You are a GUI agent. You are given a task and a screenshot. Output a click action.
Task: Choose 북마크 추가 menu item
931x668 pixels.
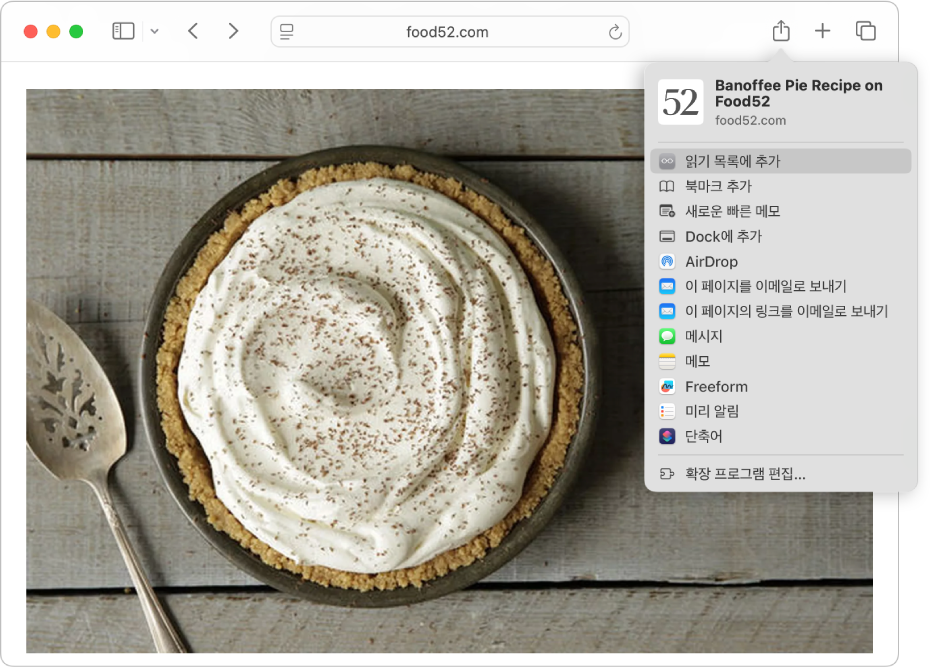pos(780,186)
